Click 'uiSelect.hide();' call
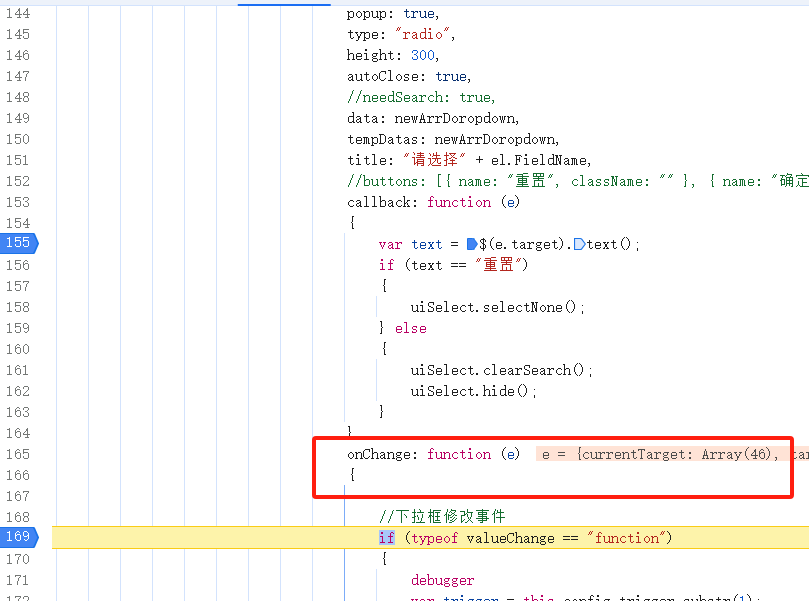The image size is (809, 601). click(x=473, y=392)
